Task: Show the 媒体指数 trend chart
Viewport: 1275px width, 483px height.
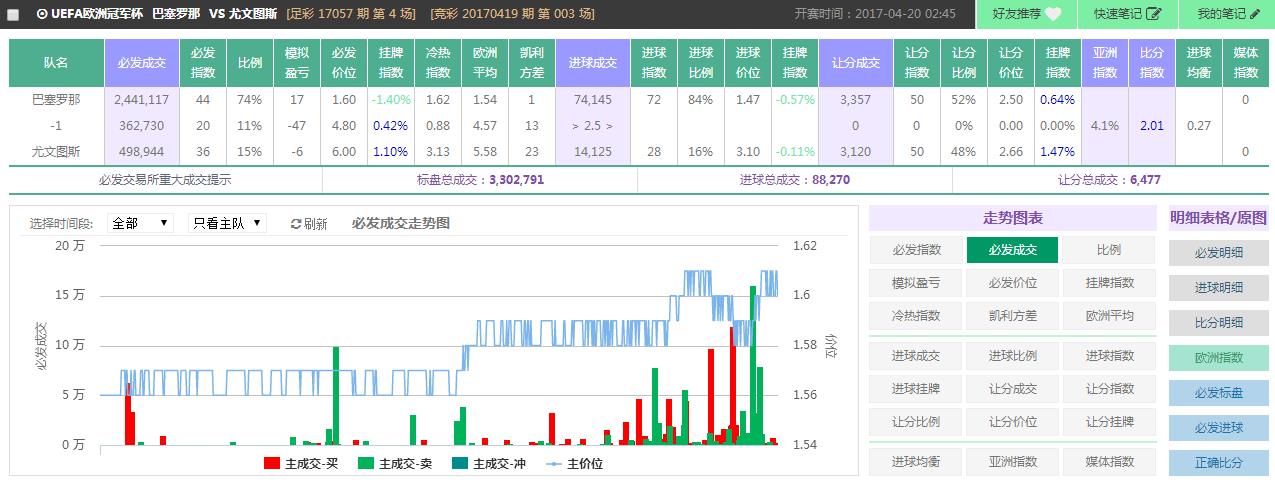Action: tap(1109, 461)
